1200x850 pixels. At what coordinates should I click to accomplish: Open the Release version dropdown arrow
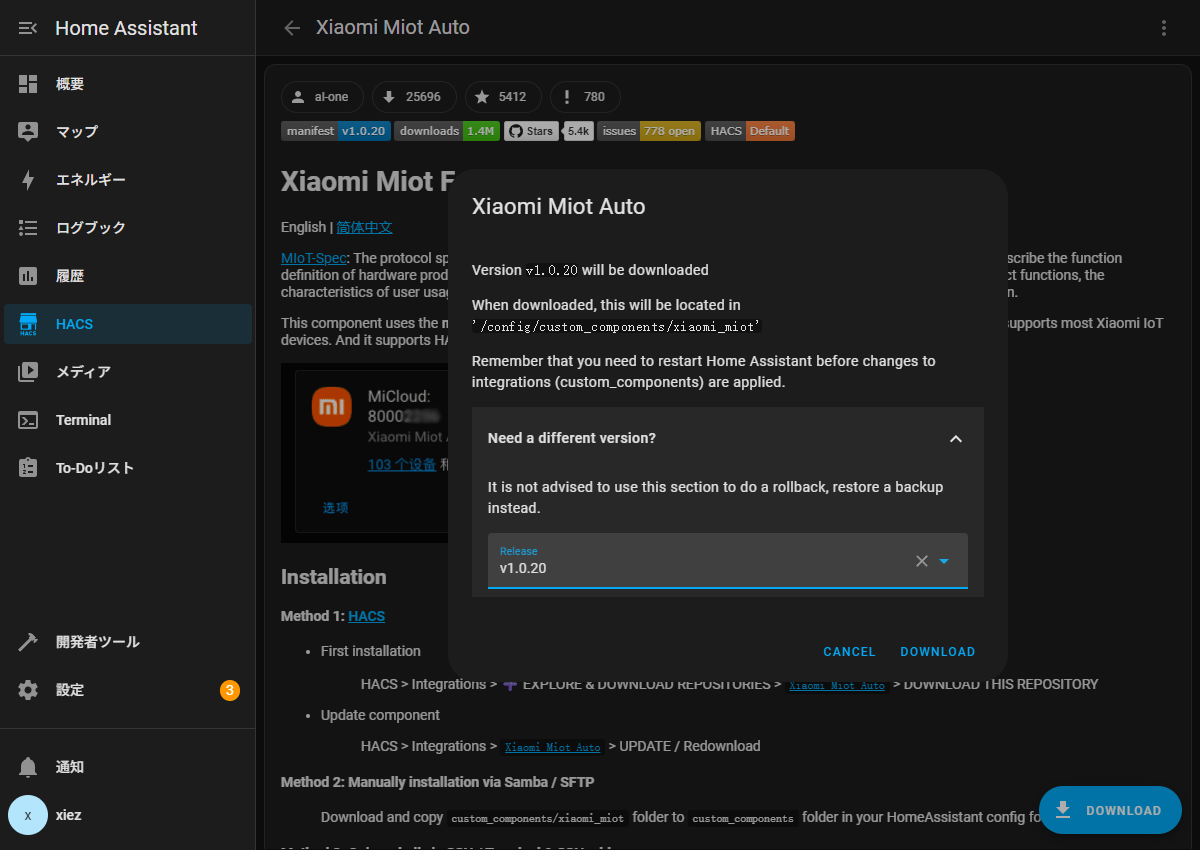pyautogui.click(x=944, y=561)
